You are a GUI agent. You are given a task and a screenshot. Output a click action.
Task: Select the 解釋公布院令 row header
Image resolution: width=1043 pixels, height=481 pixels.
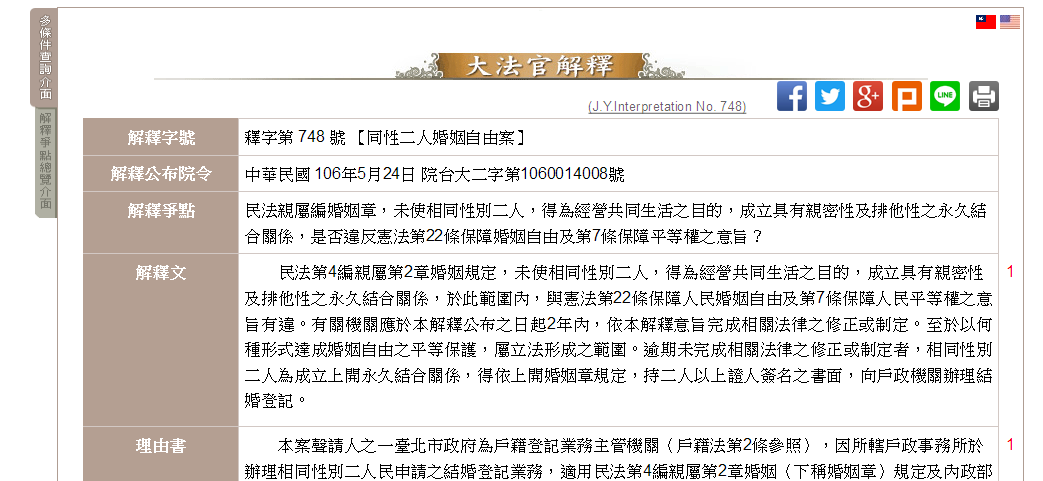[161, 174]
